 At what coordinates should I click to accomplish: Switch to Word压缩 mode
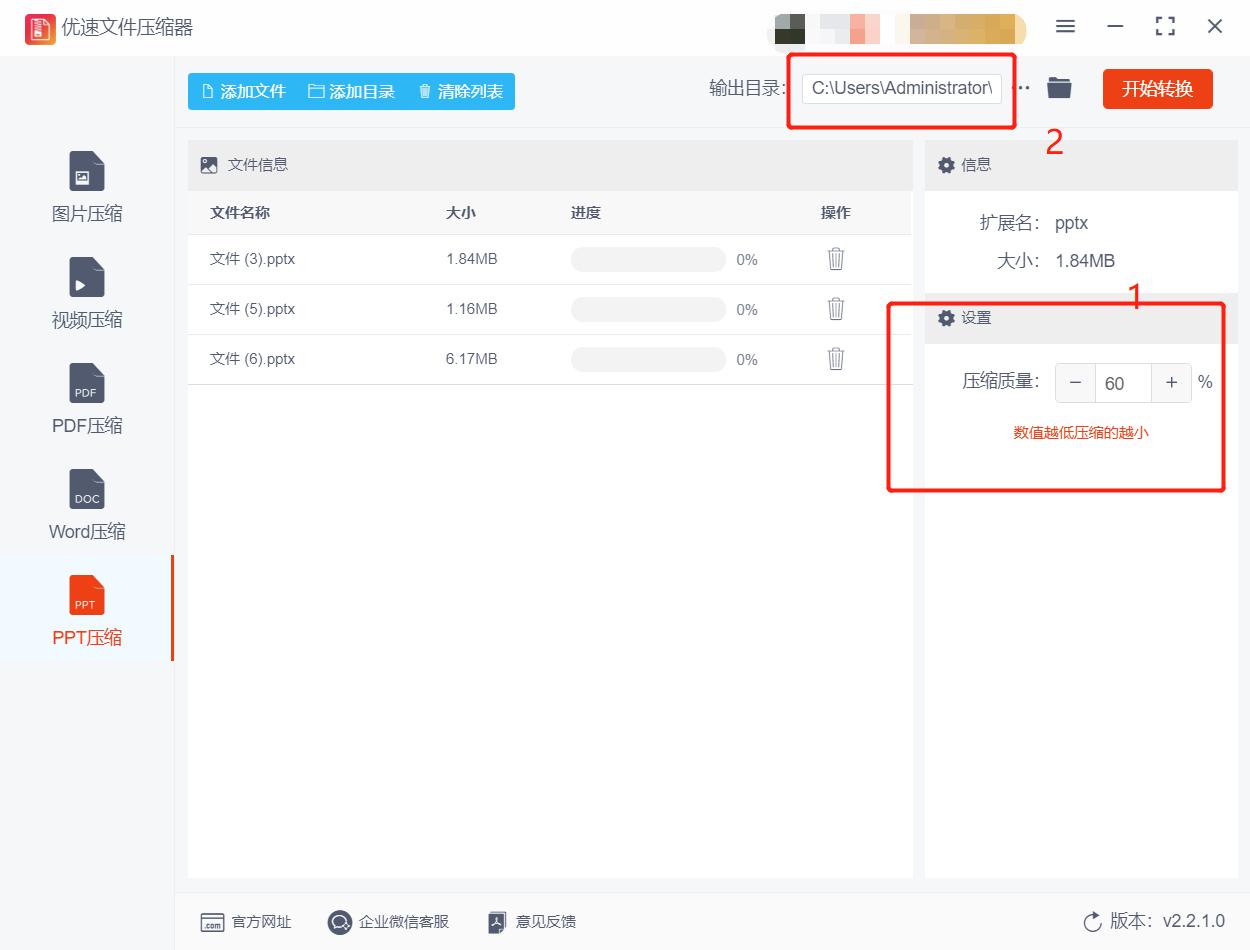click(86, 506)
